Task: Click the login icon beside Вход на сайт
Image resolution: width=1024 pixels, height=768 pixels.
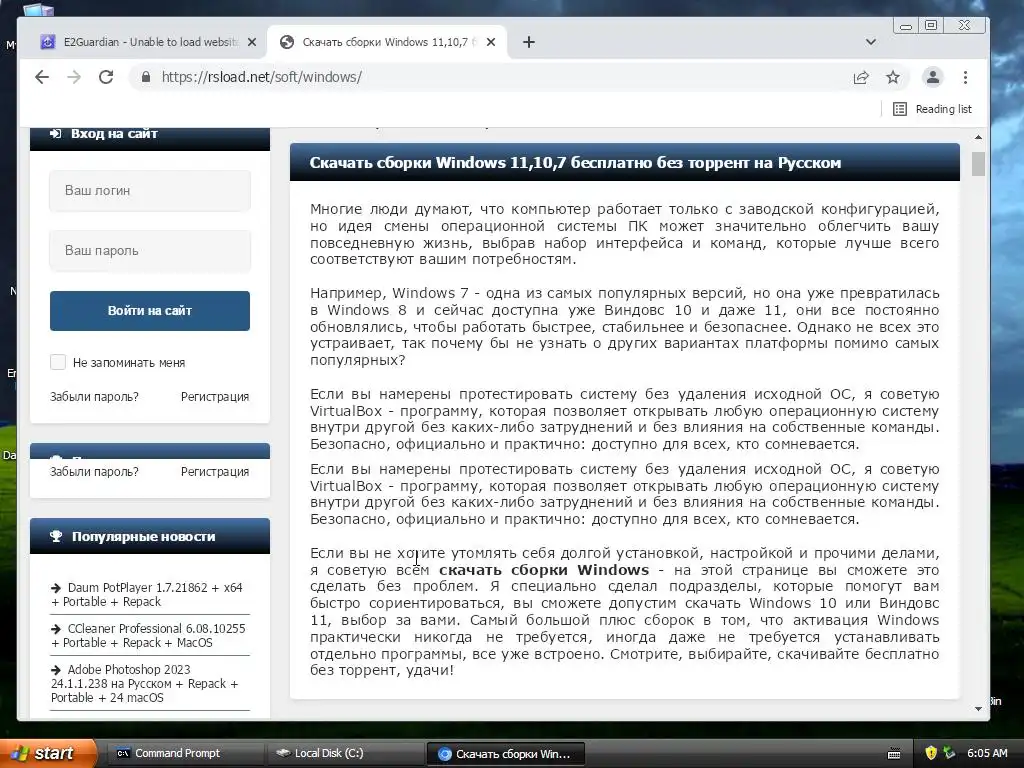Action: click(x=56, y=133)
